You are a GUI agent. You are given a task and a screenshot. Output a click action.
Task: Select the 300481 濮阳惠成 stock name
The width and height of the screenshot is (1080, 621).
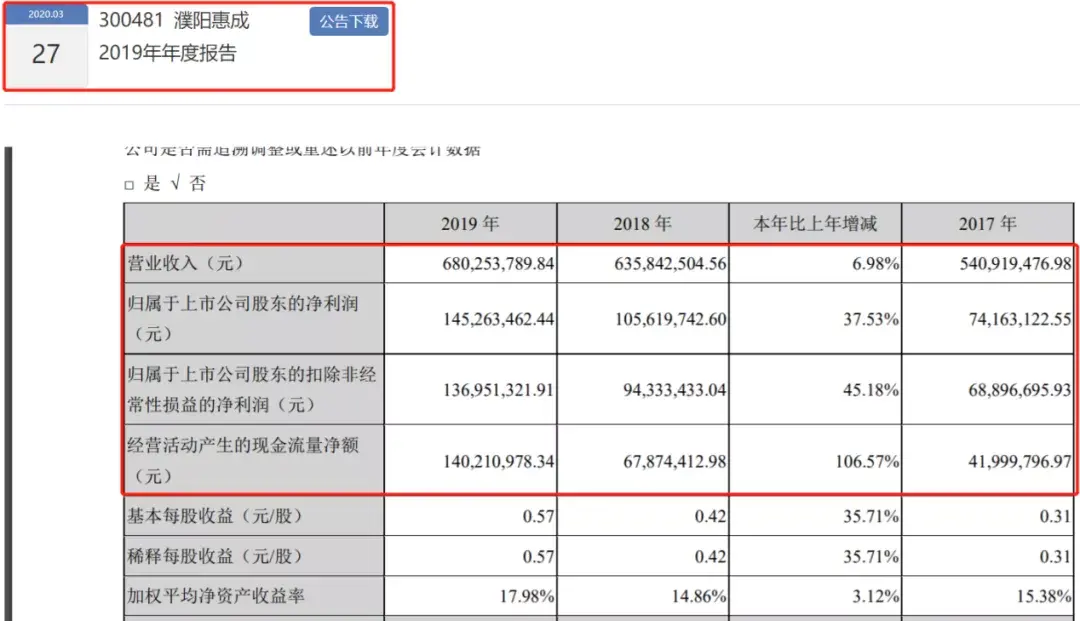tap(174, 20)
